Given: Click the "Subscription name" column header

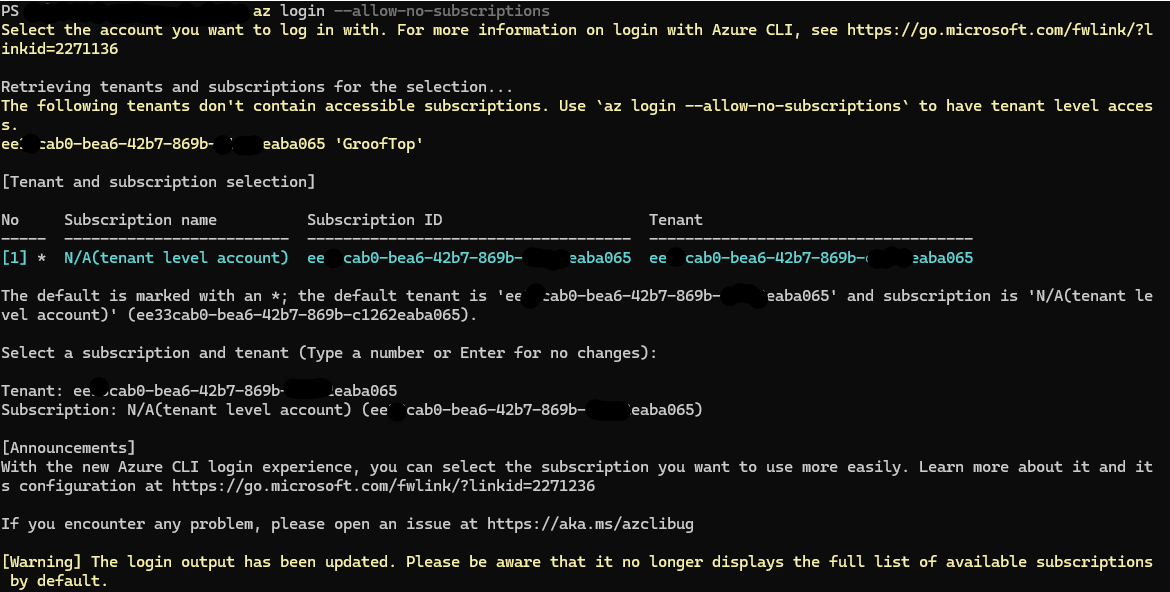Looking at the screenshot, I should click(140, 220).
